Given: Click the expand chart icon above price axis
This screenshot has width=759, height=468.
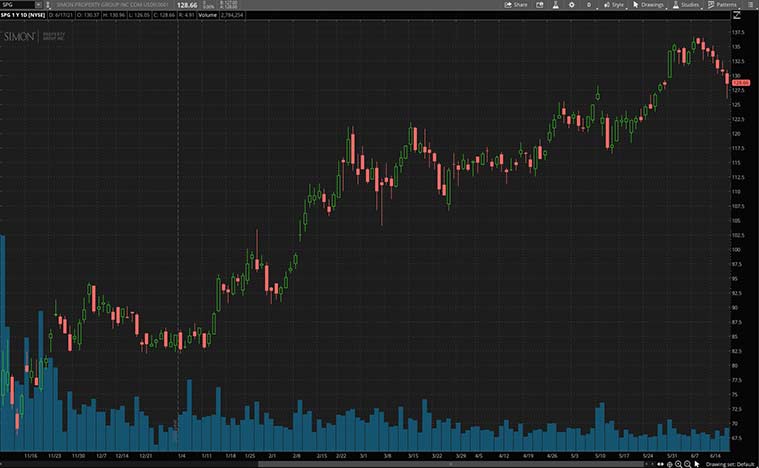Looking at the screenshot, I should click(737, 15).
